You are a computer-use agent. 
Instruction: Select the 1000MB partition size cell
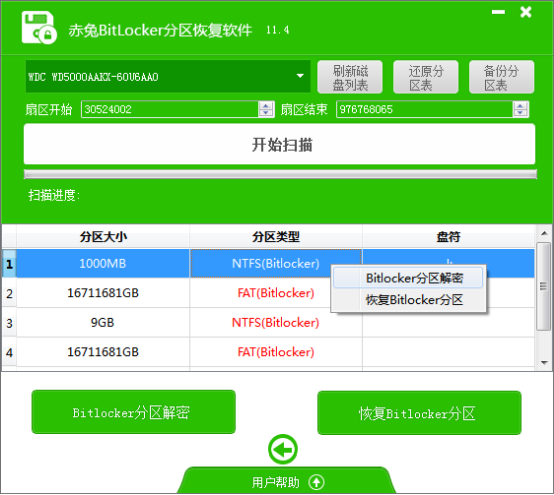103,264
